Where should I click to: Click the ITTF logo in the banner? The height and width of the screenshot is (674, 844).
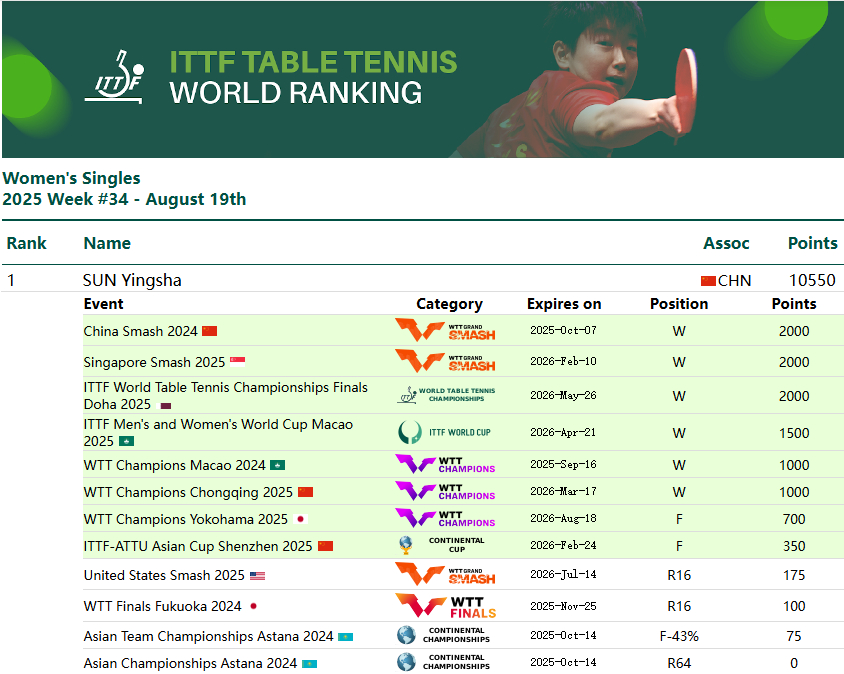pos(114,77)
